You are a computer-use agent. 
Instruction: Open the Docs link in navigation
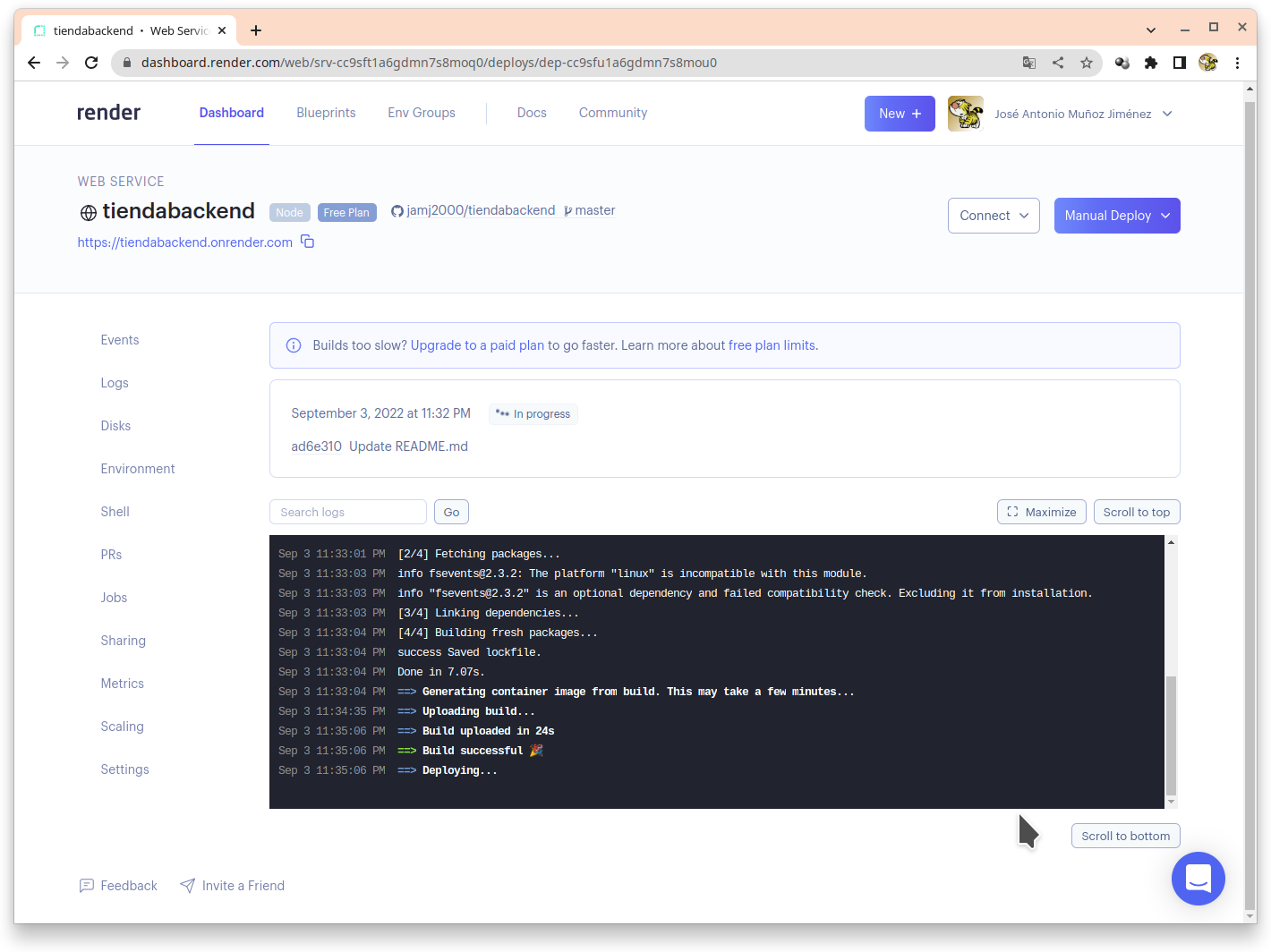click(x=532, y=113)
